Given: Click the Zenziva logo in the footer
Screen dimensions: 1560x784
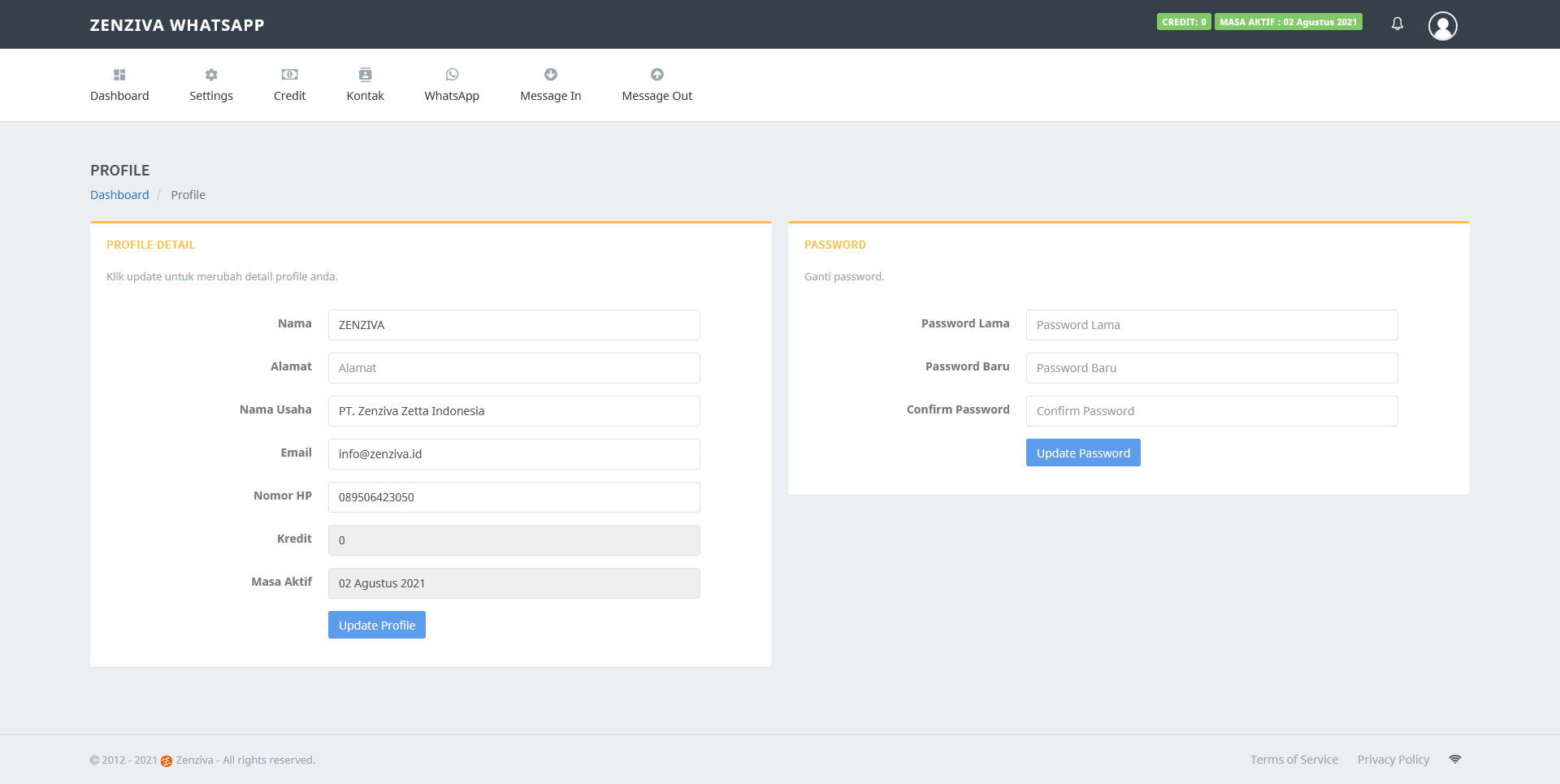Looking at the screenshot, I should tap(167, 760).
